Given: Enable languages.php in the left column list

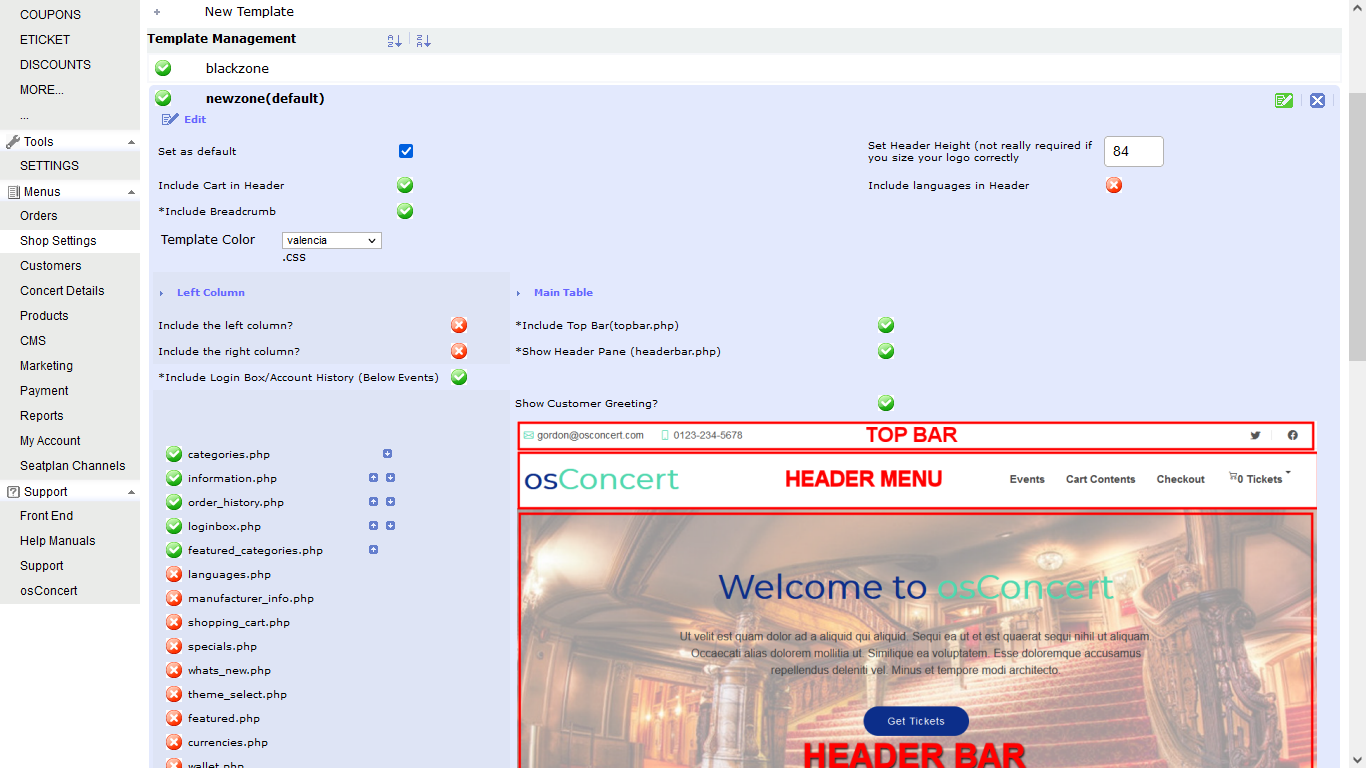Looking at the screenshot, I should click(x=172, y=574).
